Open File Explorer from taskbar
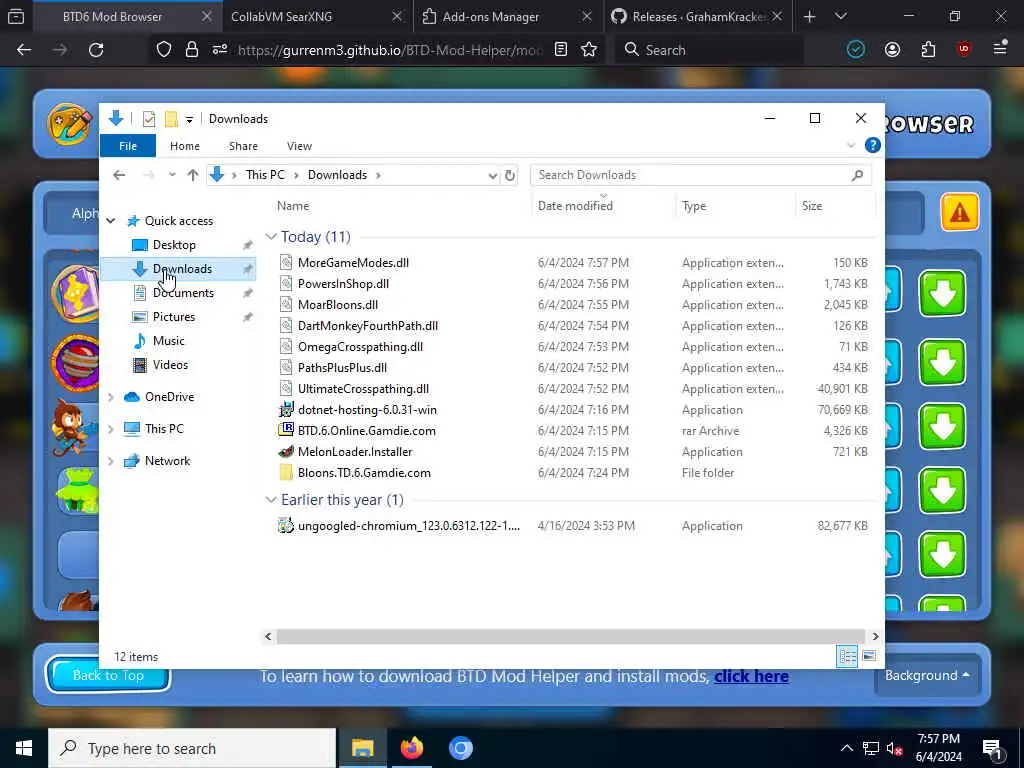 click(362, 748)
